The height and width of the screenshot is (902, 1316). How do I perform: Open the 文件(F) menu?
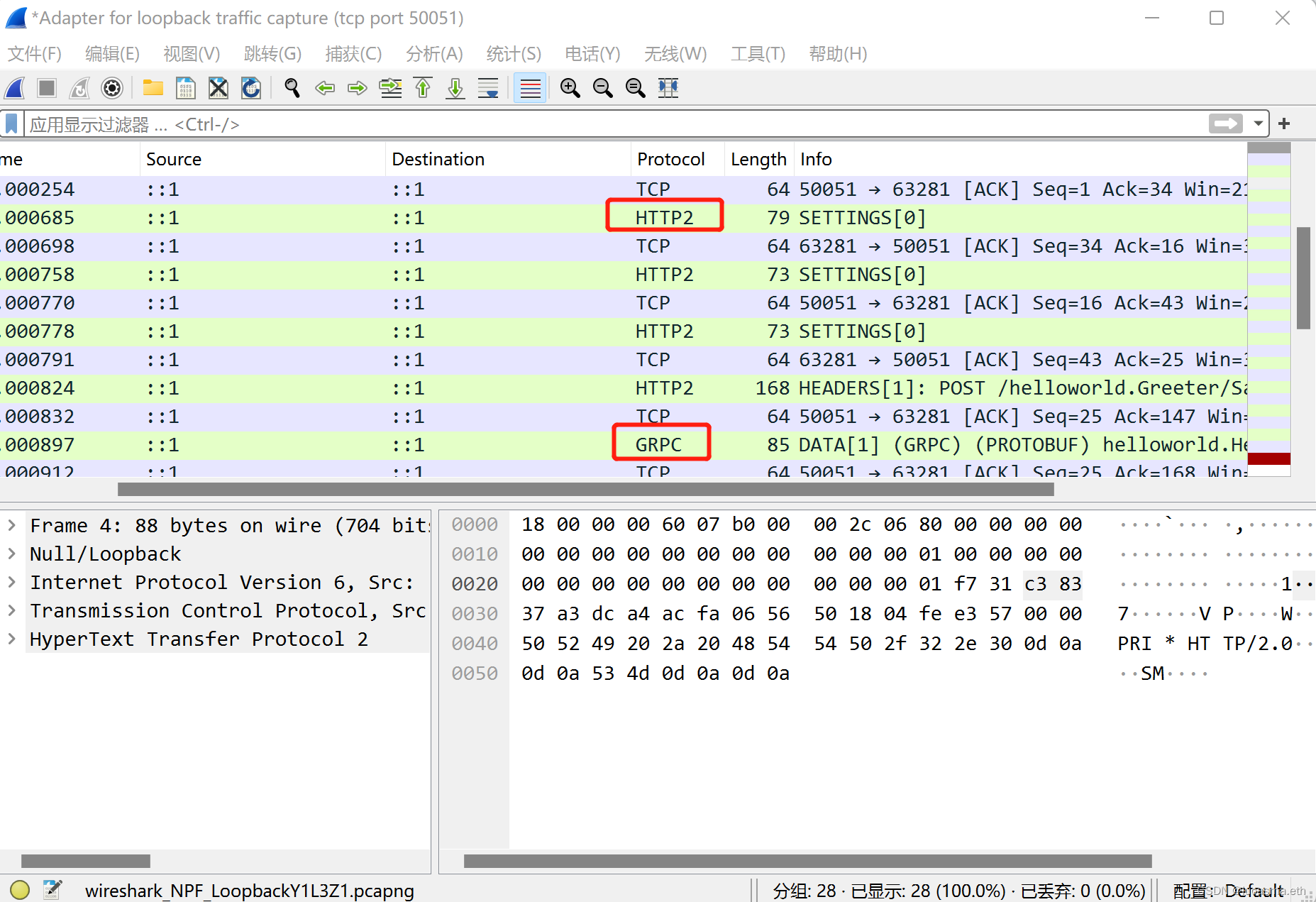click(35, 54)
